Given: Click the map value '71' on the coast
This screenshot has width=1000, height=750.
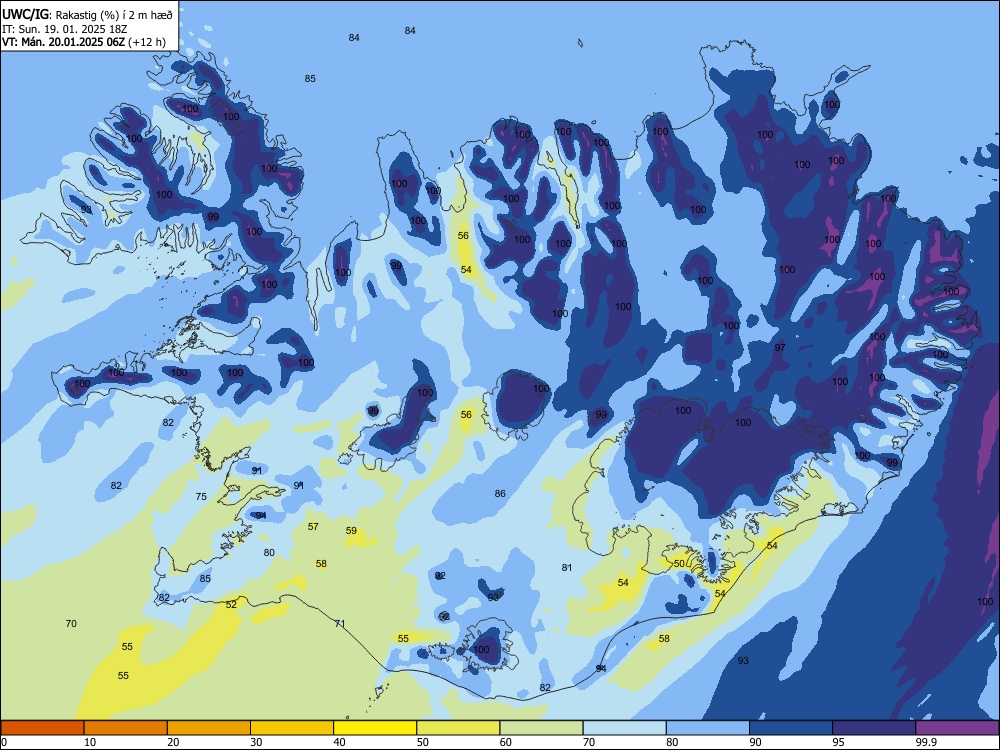Looking at the screenshot, I should pos(340,624).
